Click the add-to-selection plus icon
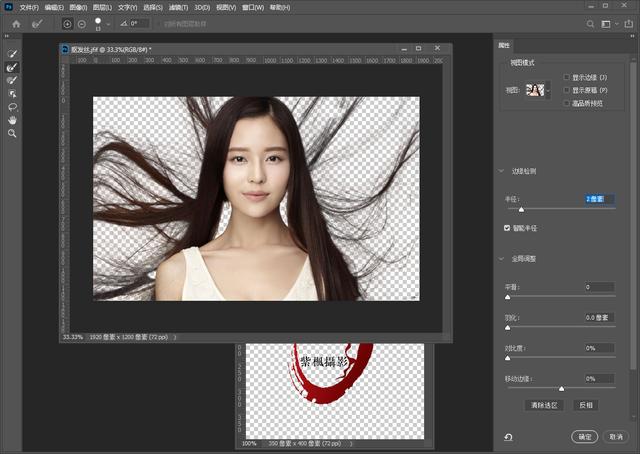This screenshot has height=454, width=640. point(67,23)
